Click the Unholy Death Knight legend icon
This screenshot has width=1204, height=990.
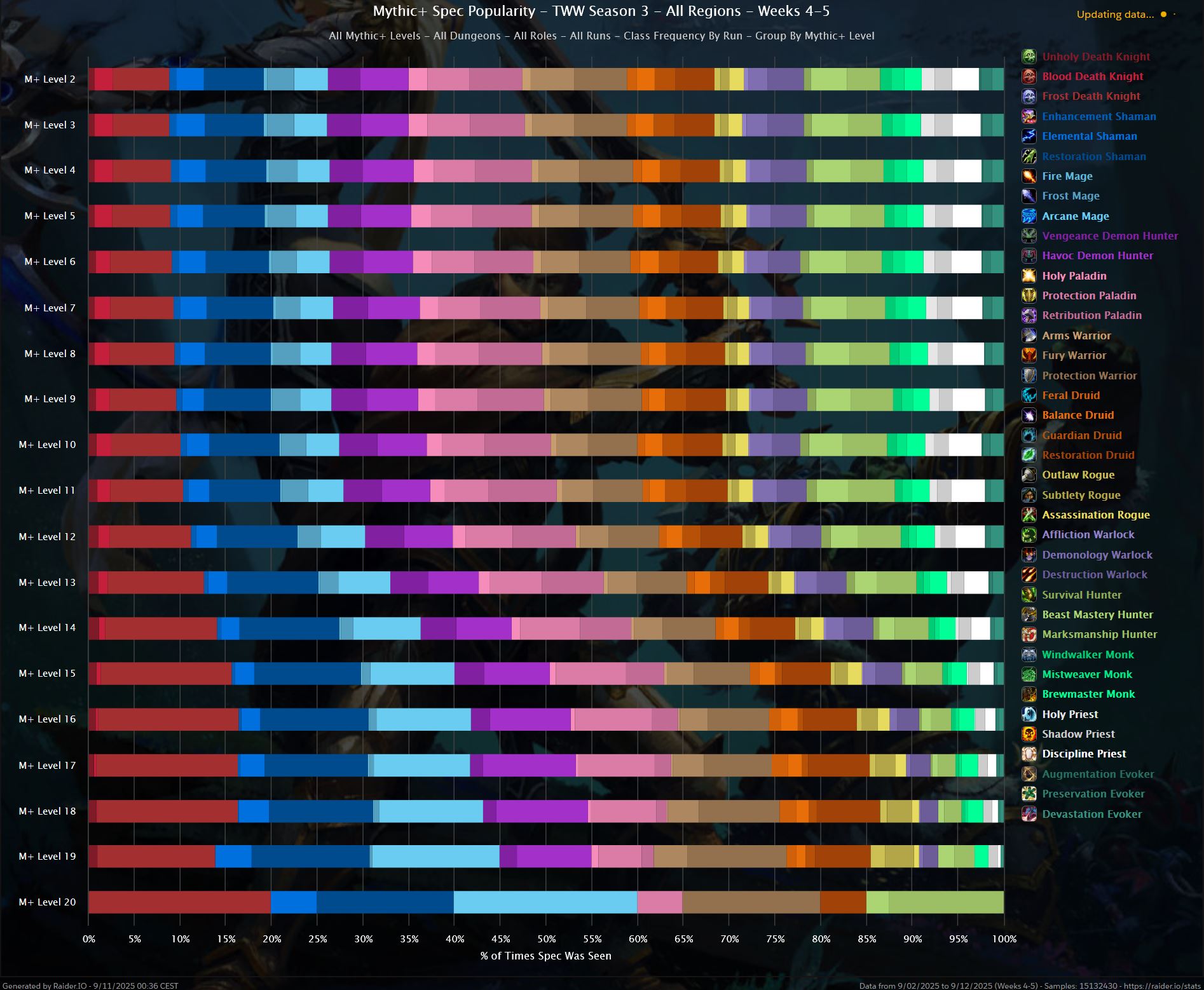[x=1029, y=57]
